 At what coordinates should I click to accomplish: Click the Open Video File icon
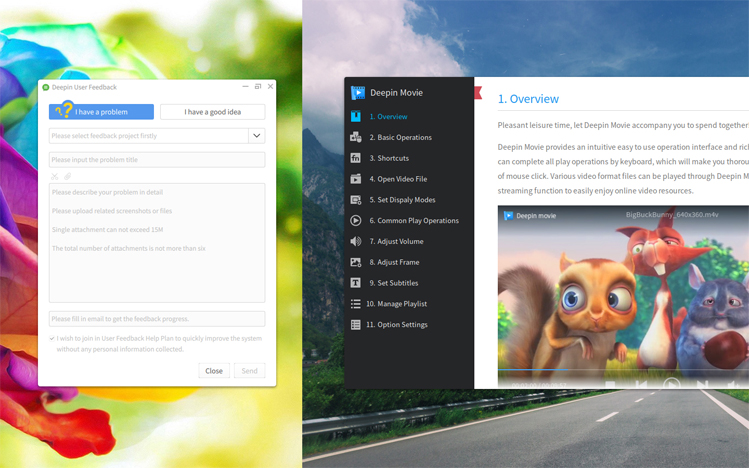355,179
